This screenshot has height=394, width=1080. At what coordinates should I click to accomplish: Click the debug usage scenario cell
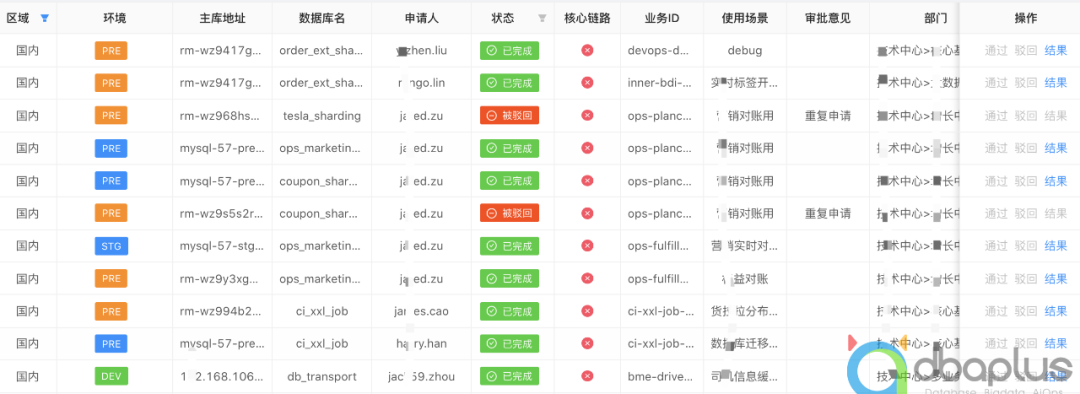click(745, 50)
